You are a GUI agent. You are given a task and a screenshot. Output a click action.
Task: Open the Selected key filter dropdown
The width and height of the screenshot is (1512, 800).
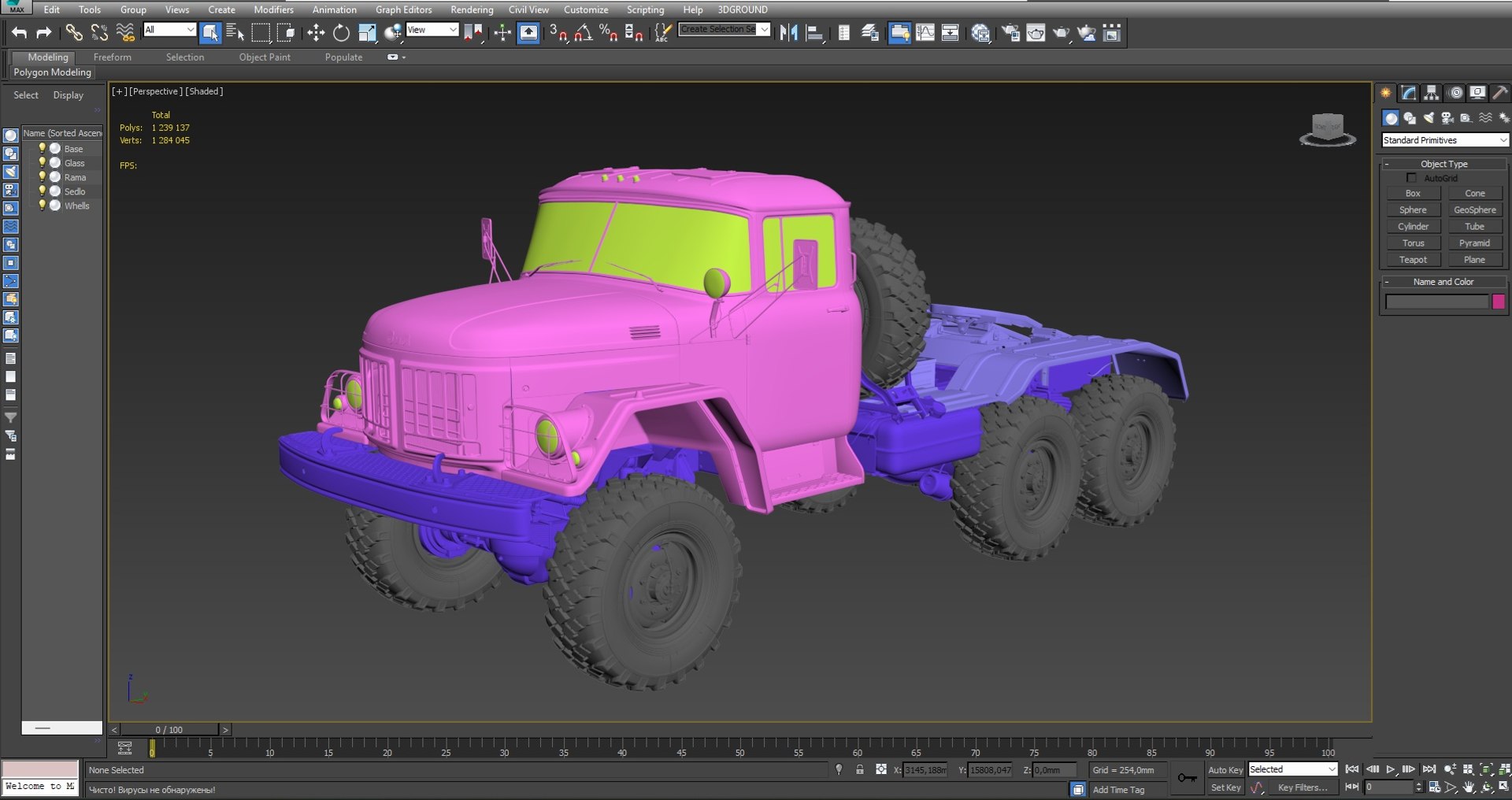tap(1292, 769)
